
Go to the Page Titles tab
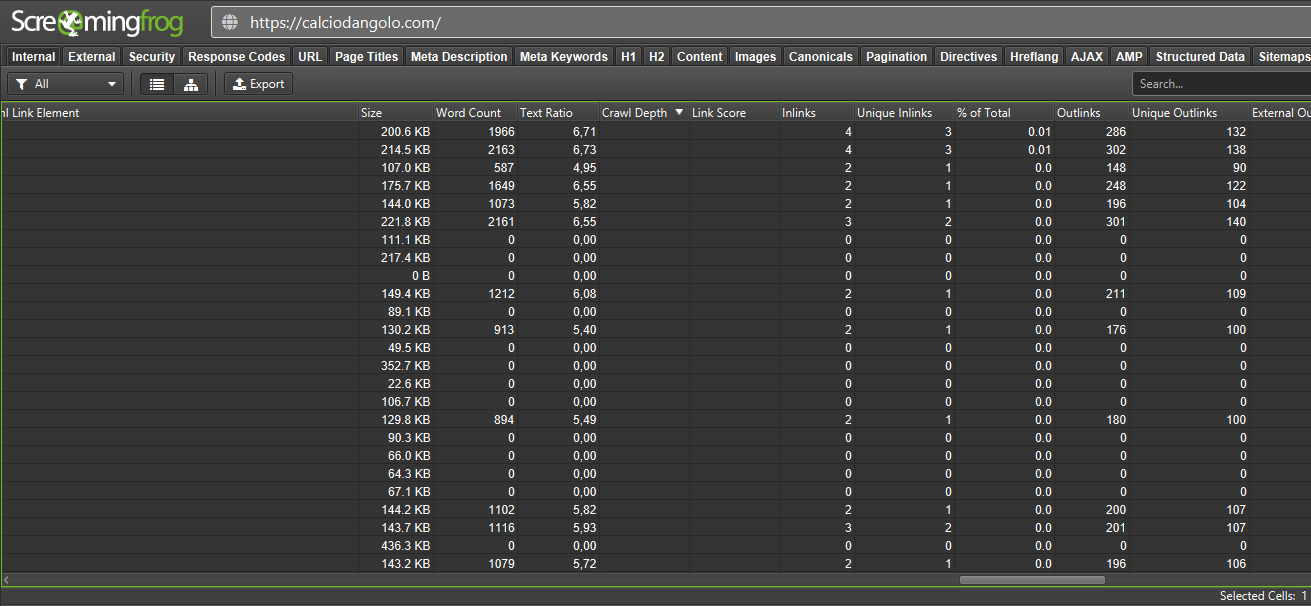point(366,57)
